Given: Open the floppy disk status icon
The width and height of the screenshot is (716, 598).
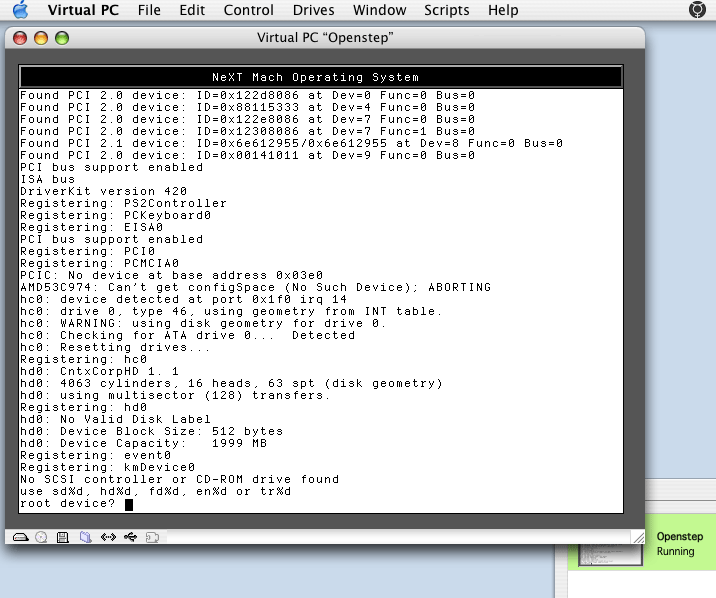Looking at the screenshot, I should (63, 537).
